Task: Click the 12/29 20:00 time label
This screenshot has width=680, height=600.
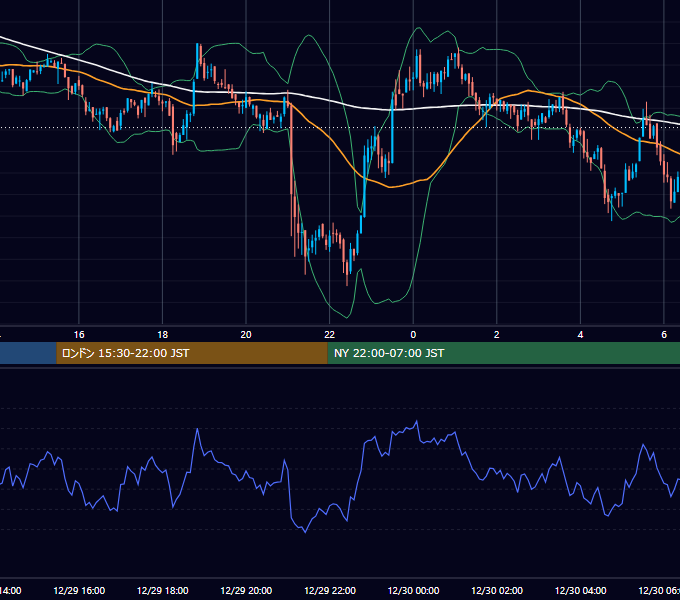Action: (x=246, y=590)
